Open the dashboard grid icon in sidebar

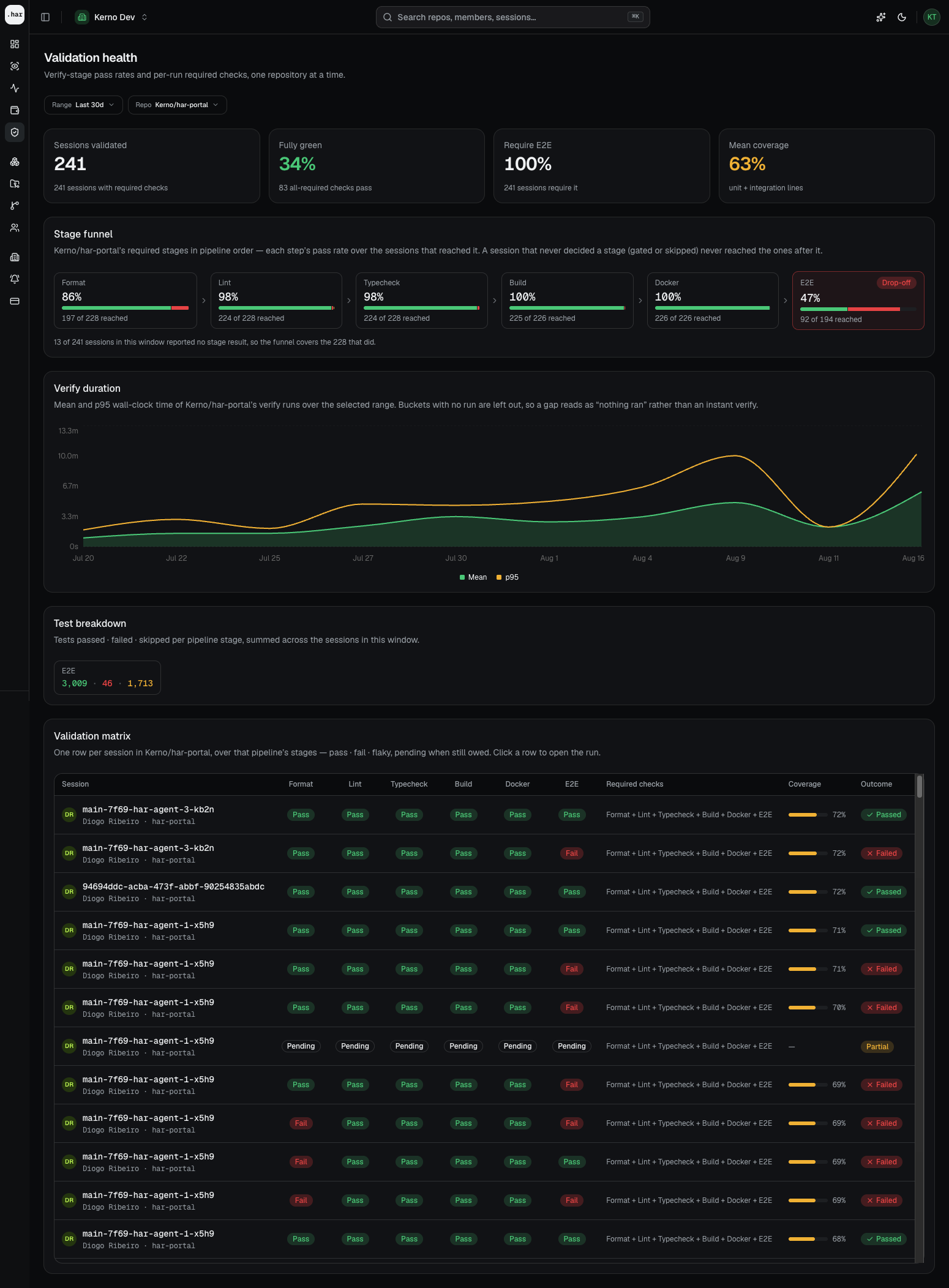click(x=15, y=44)
